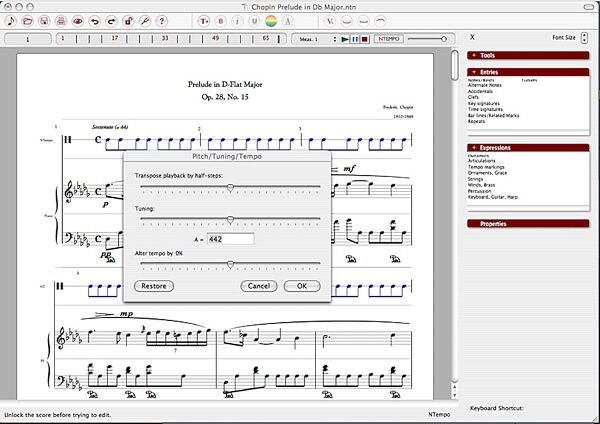Click the music note new score icon

11,21
